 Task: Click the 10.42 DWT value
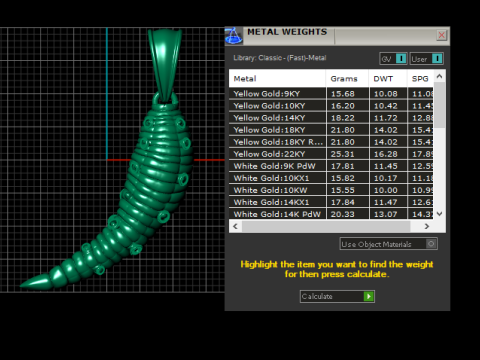pyautogui.click(x=386, y=106)
